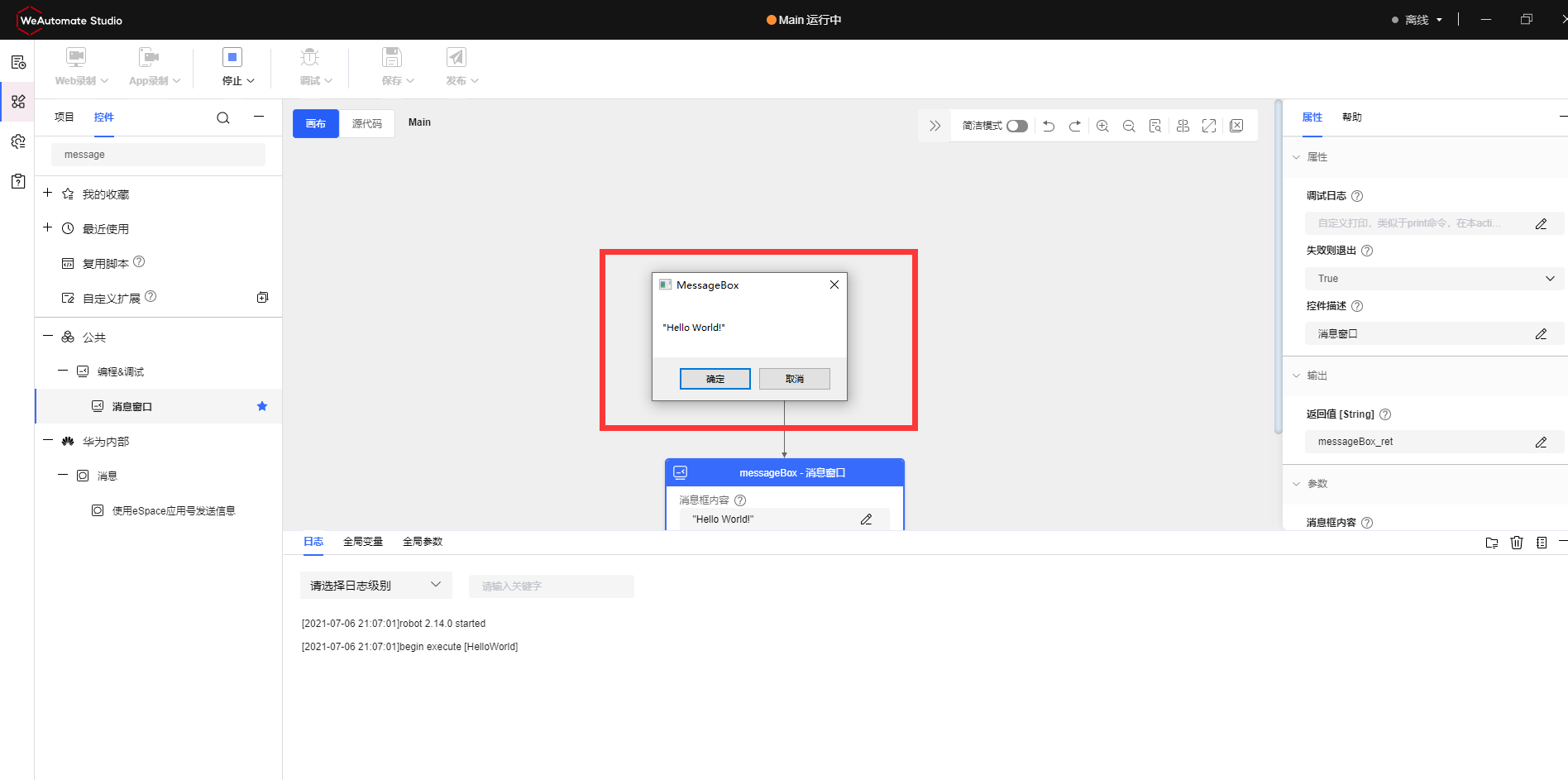Collapse canvas toolbar with double-chevron icon
Image resolution: width=1568 pixels, height=780 pixels.
(935, 126)
